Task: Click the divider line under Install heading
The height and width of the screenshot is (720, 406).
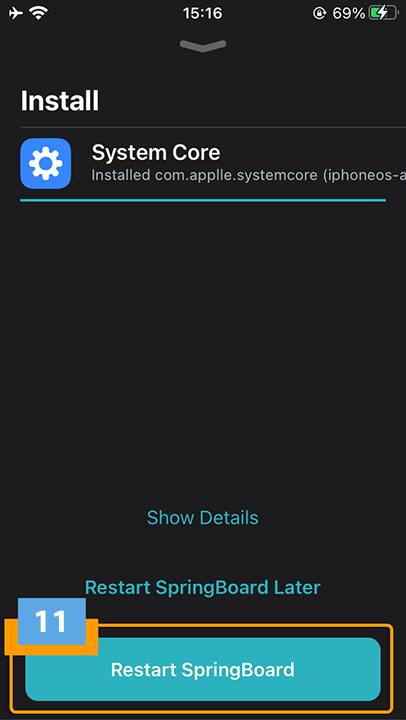Action: 213,127
